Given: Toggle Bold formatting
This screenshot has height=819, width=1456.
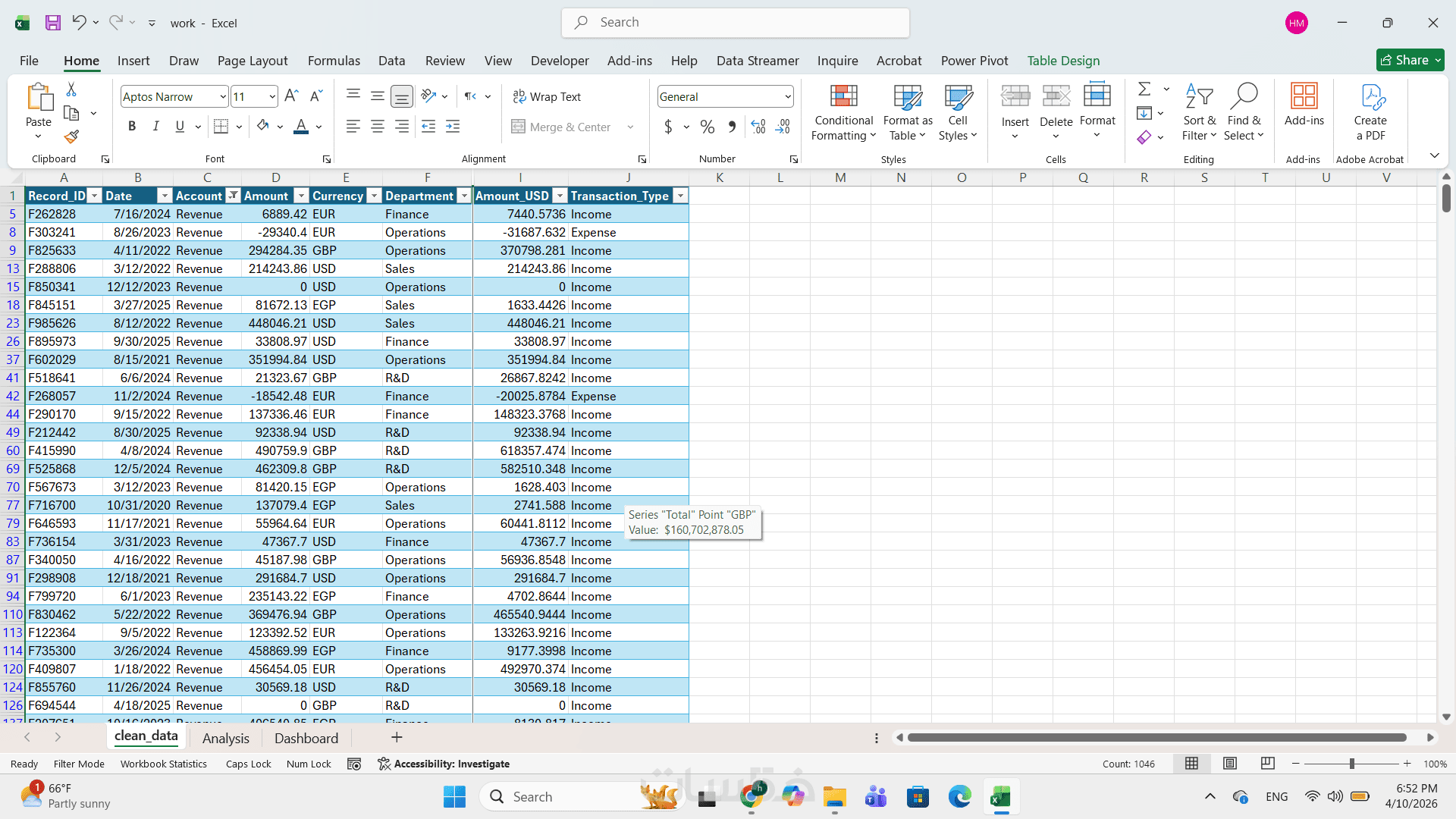Looking at the screenshot, I should pos(132,127).
